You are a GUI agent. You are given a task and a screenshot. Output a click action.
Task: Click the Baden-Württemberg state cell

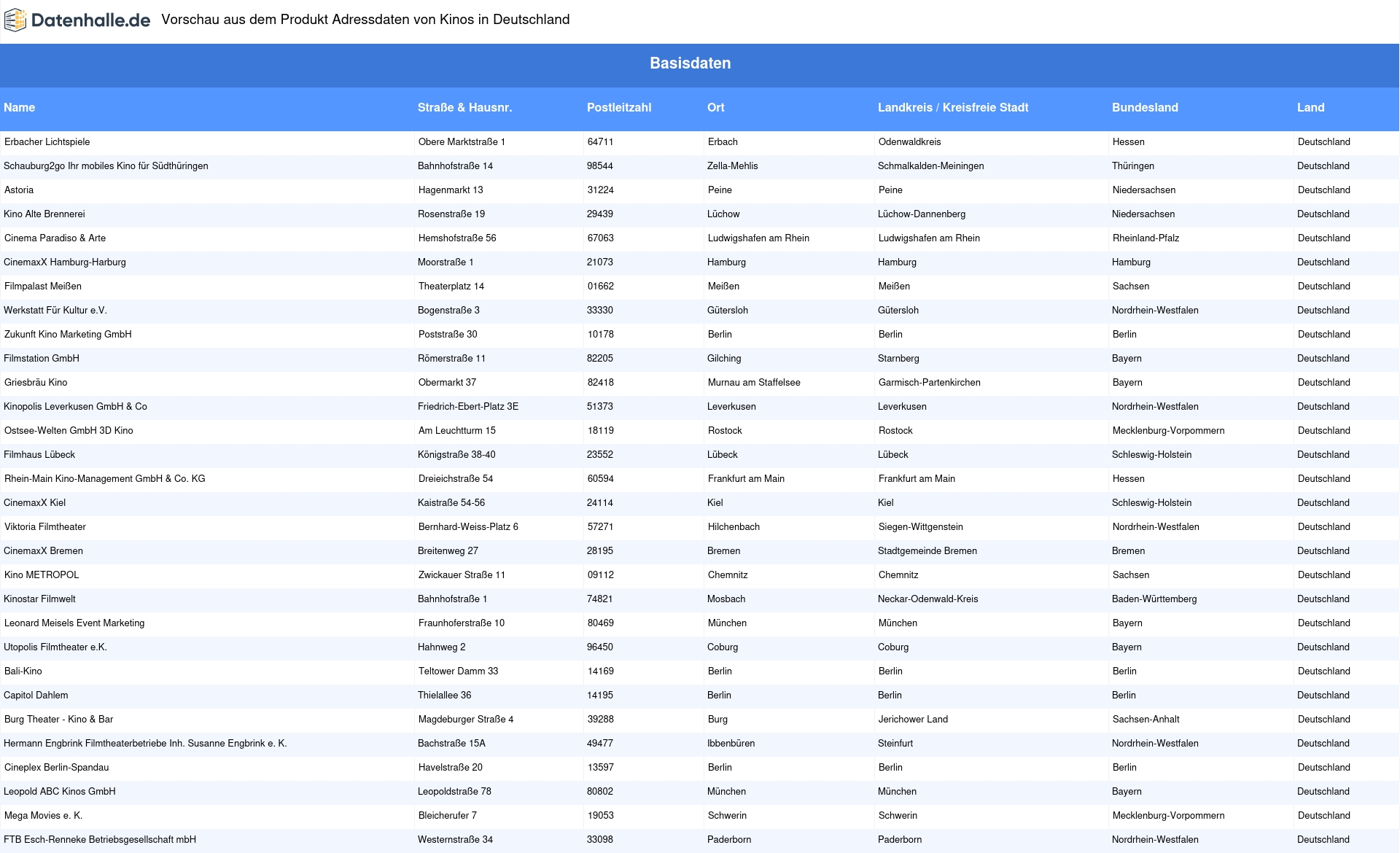[x=1154, y=599]
